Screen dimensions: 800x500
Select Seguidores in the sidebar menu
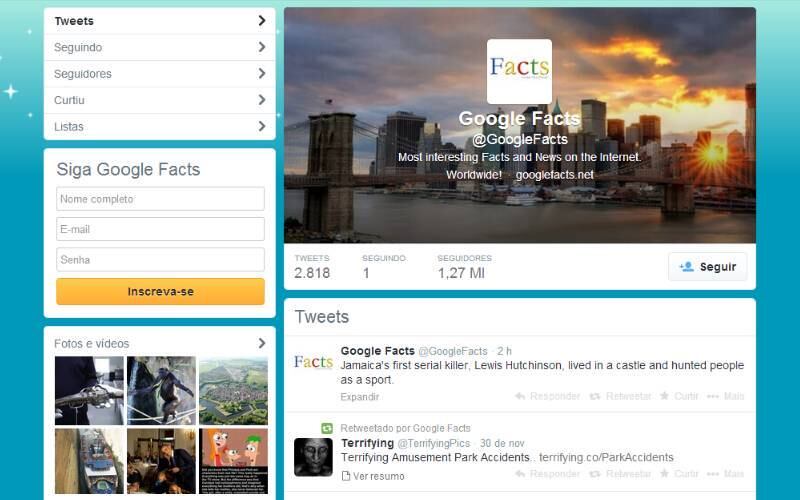point(160,74)
